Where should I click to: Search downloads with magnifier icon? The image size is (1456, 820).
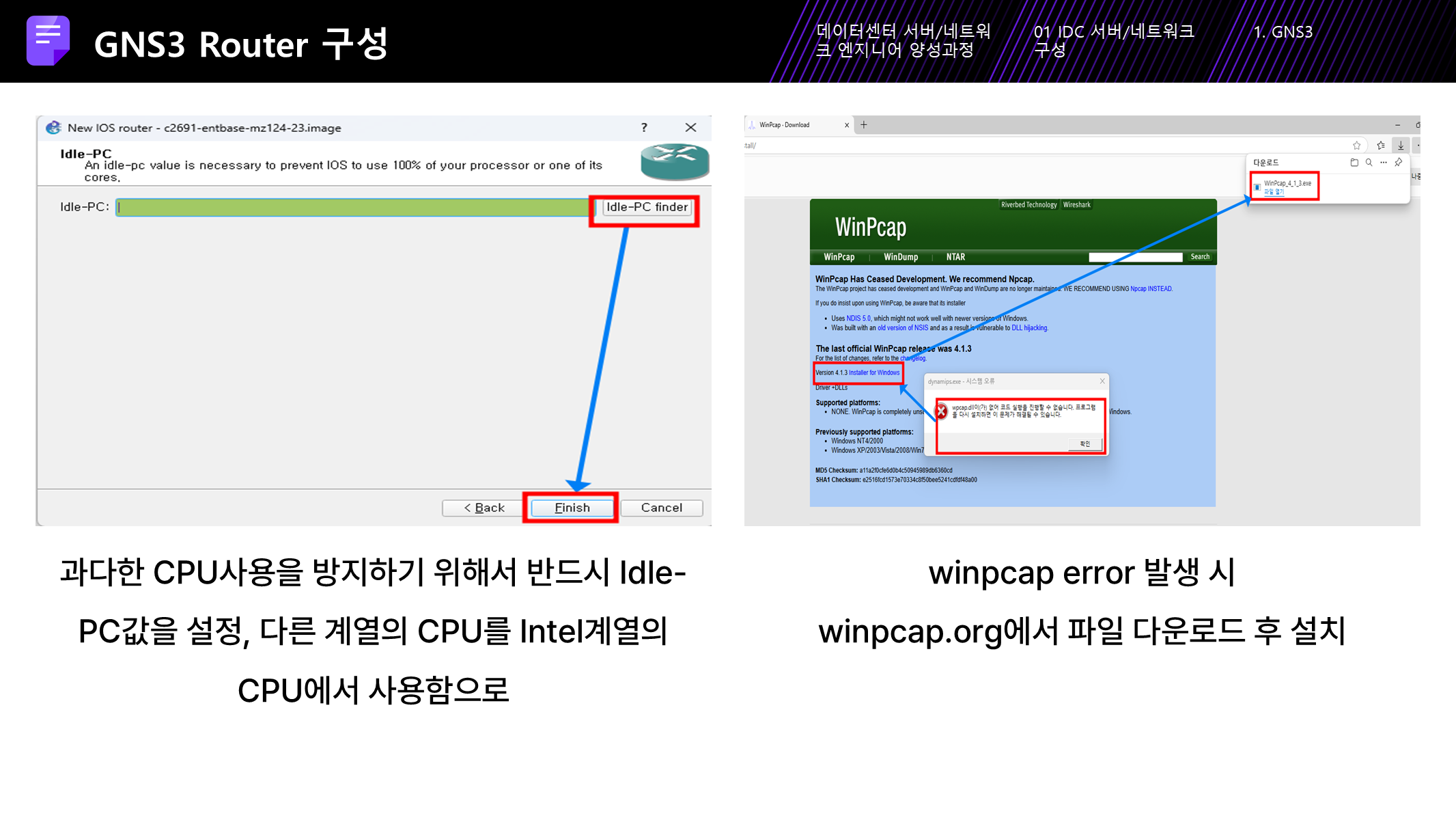pos(1369,163)
